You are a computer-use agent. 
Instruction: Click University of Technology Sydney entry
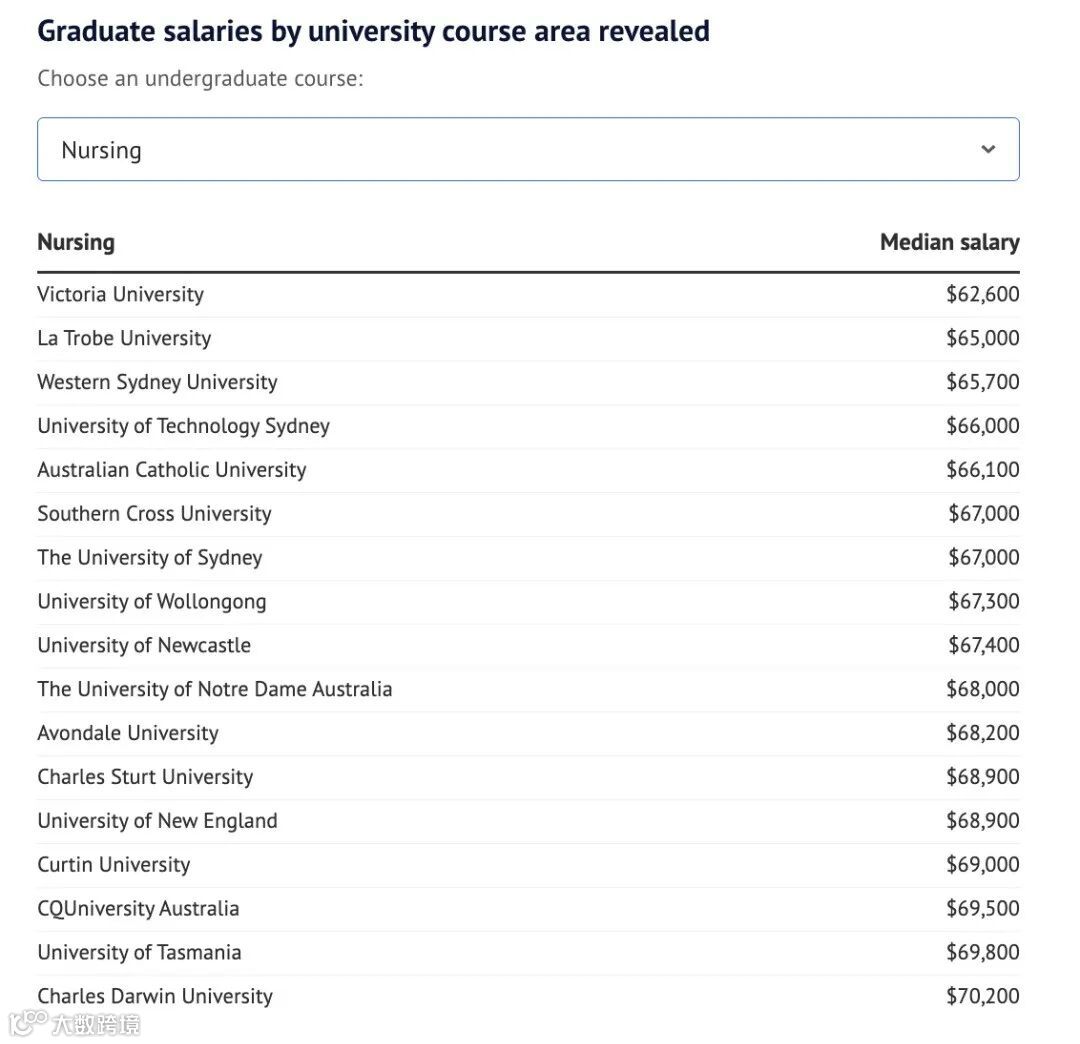(183, 426)
